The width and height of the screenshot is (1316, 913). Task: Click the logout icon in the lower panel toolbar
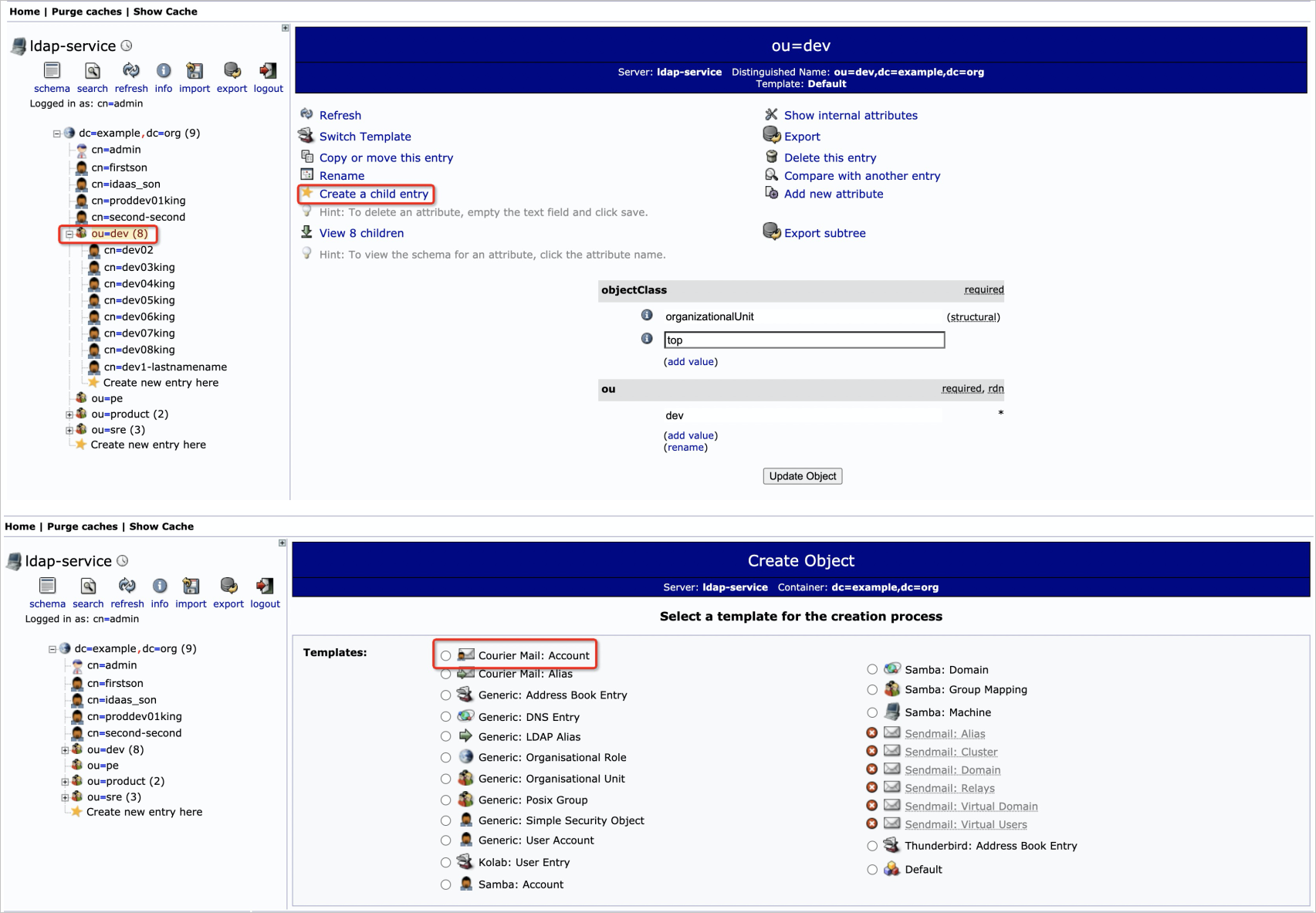tap(264, 586)
